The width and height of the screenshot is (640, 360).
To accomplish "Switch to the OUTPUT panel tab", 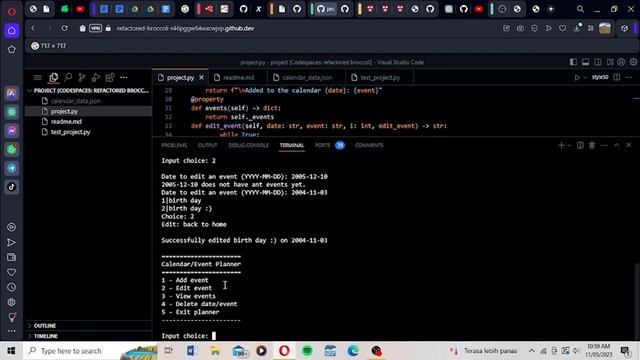I will point(207,145).
